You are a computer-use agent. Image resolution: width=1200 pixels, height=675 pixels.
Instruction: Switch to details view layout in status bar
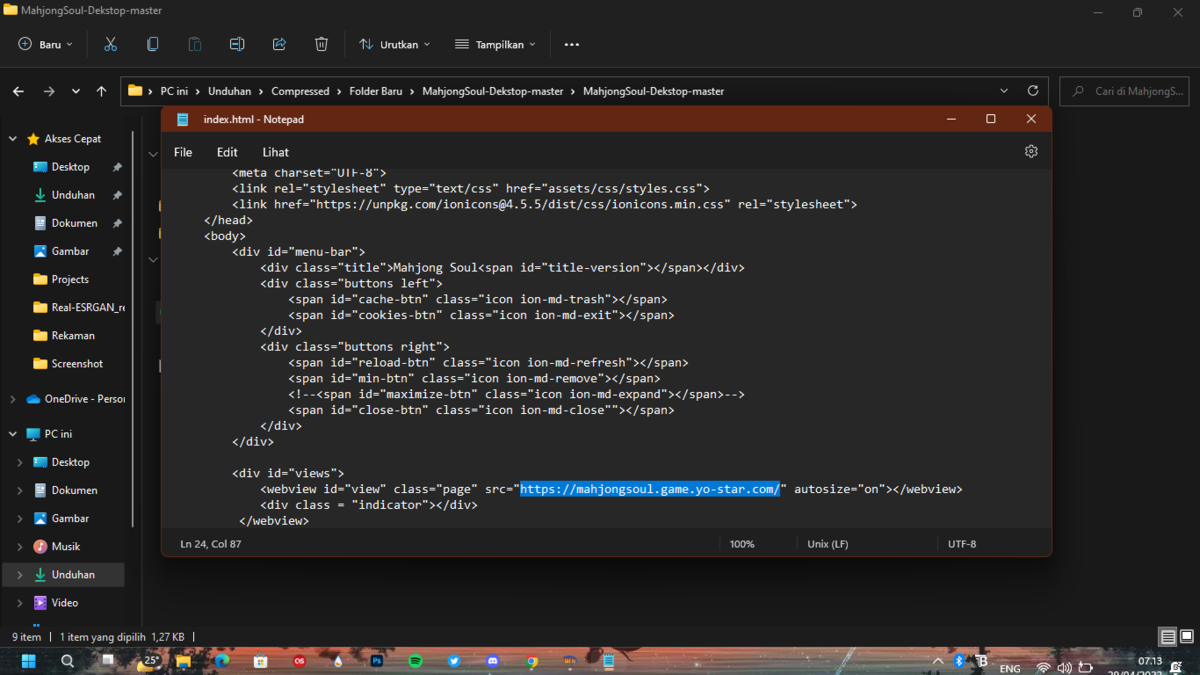pyautogui.click(x=1167, y=637)
